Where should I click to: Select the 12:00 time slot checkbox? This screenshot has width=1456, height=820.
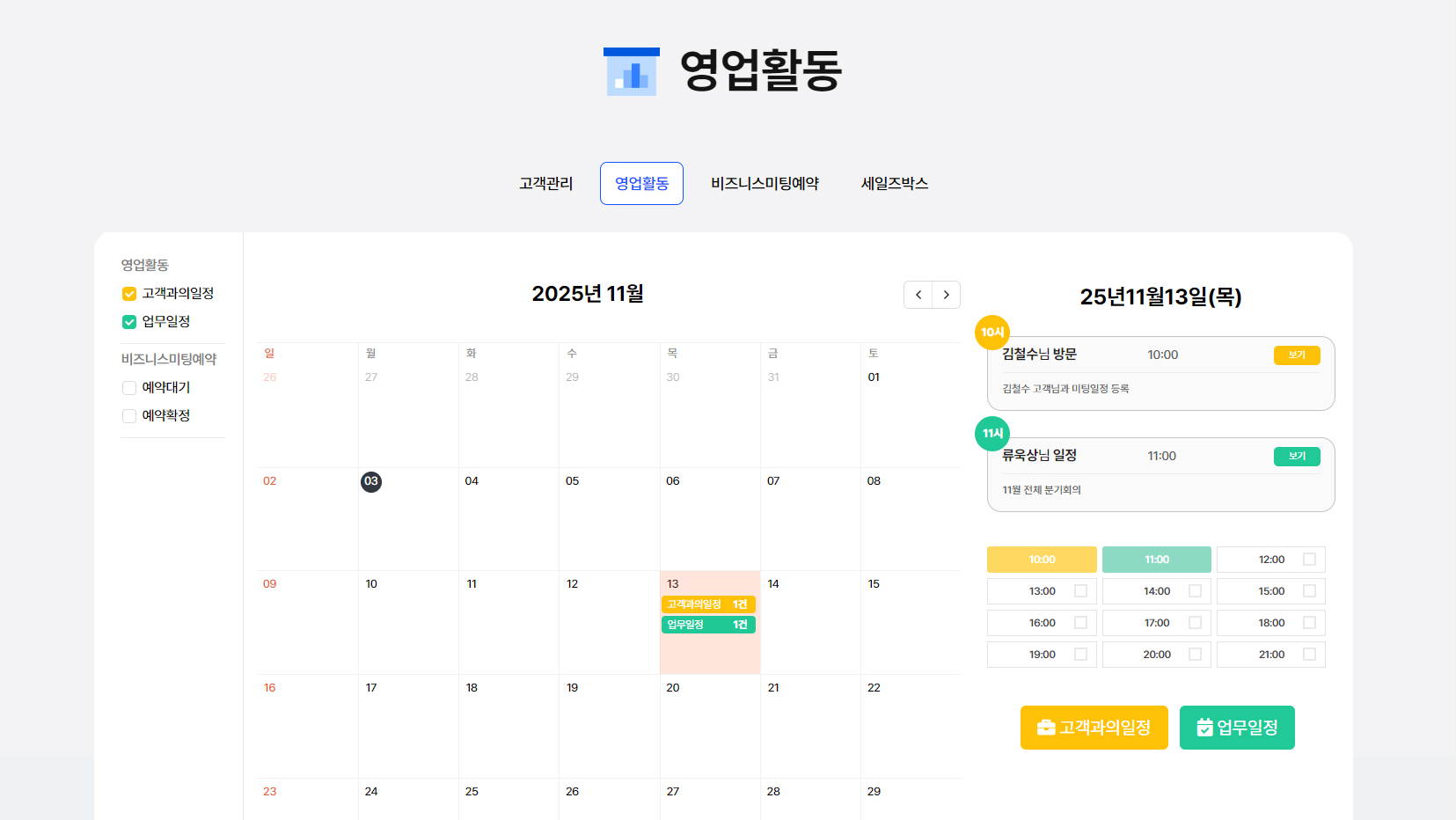coord(1309,560)
